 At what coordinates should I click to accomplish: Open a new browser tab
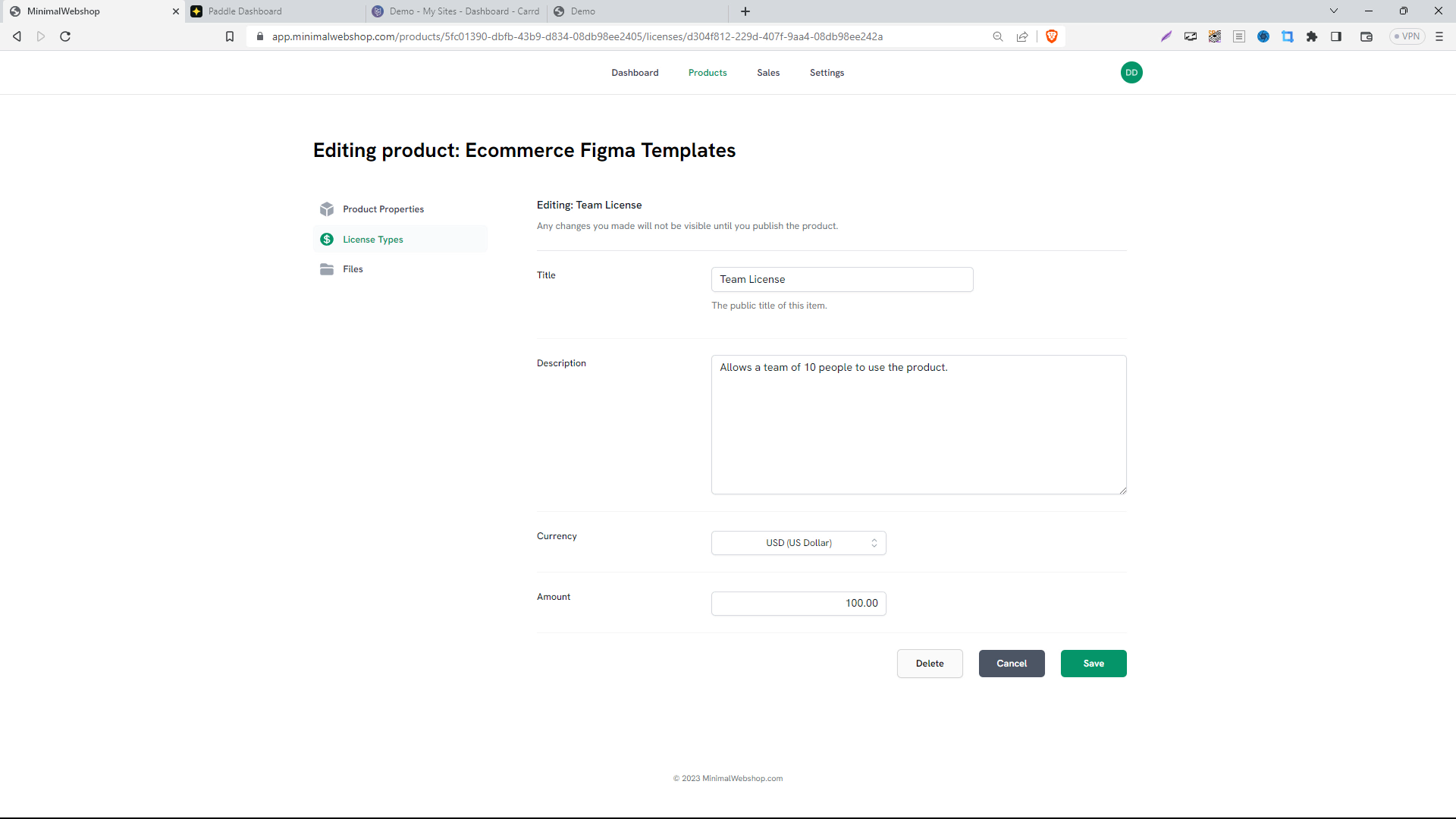(745, 11)
